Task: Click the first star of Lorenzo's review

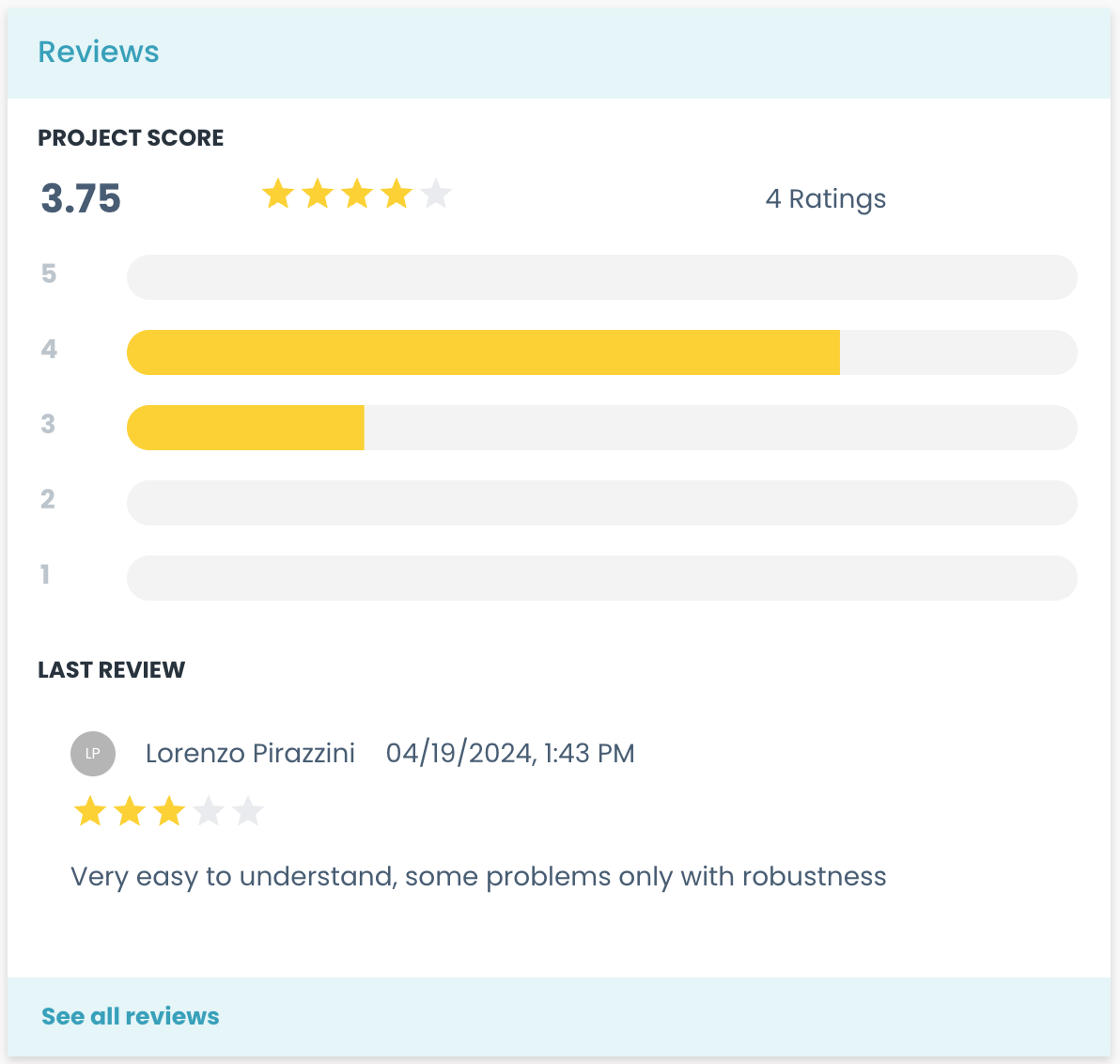Action: [90, 810]
